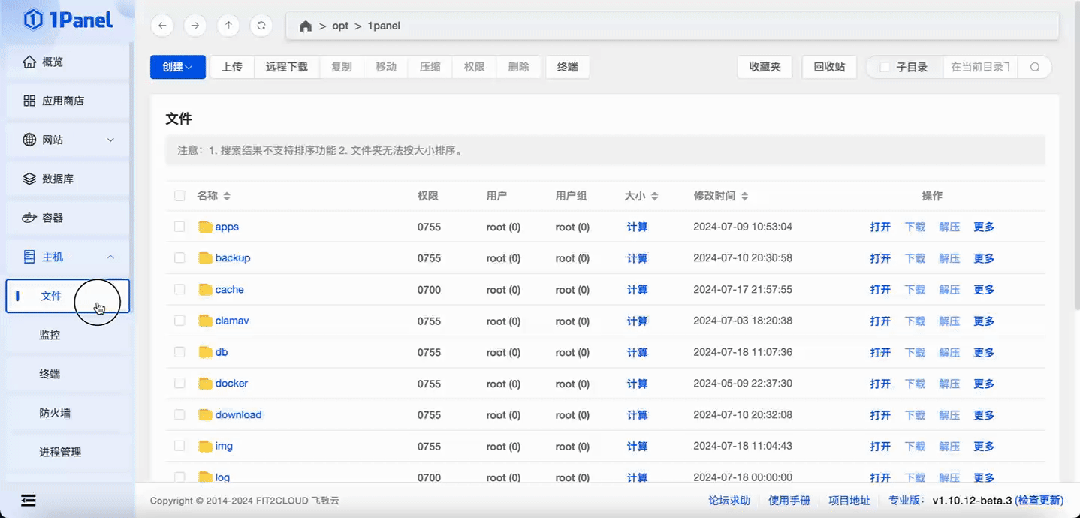Open the 回收站 button
This screenshot has height=518, width=1080.
(x=829, y=68)
